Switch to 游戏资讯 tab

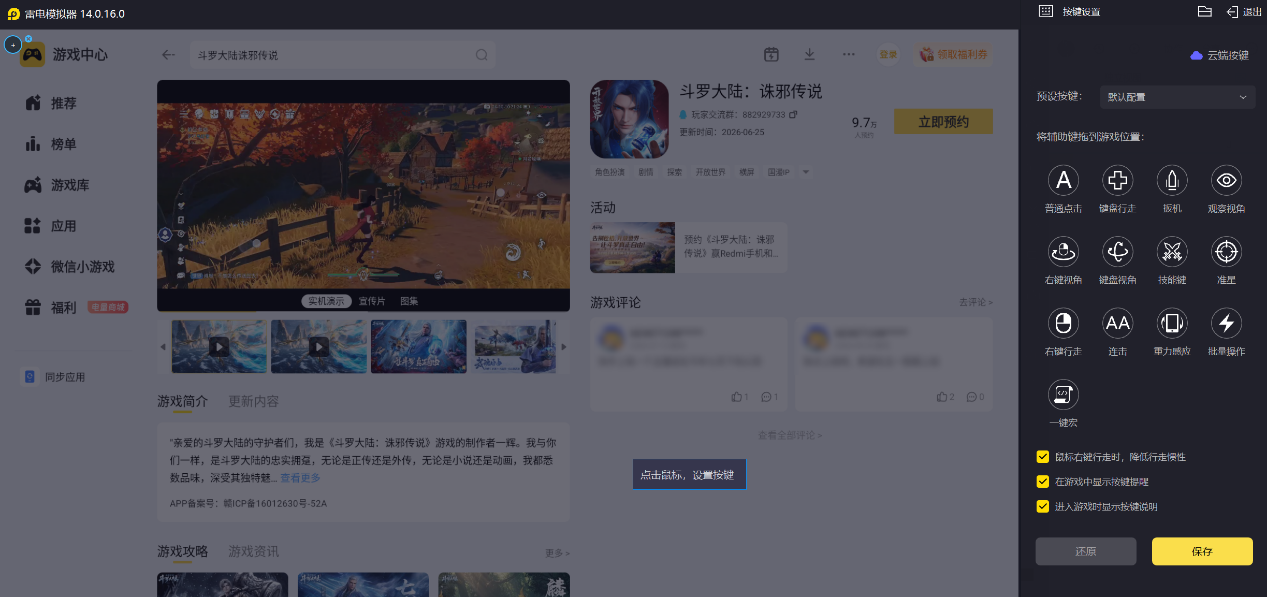254,551
